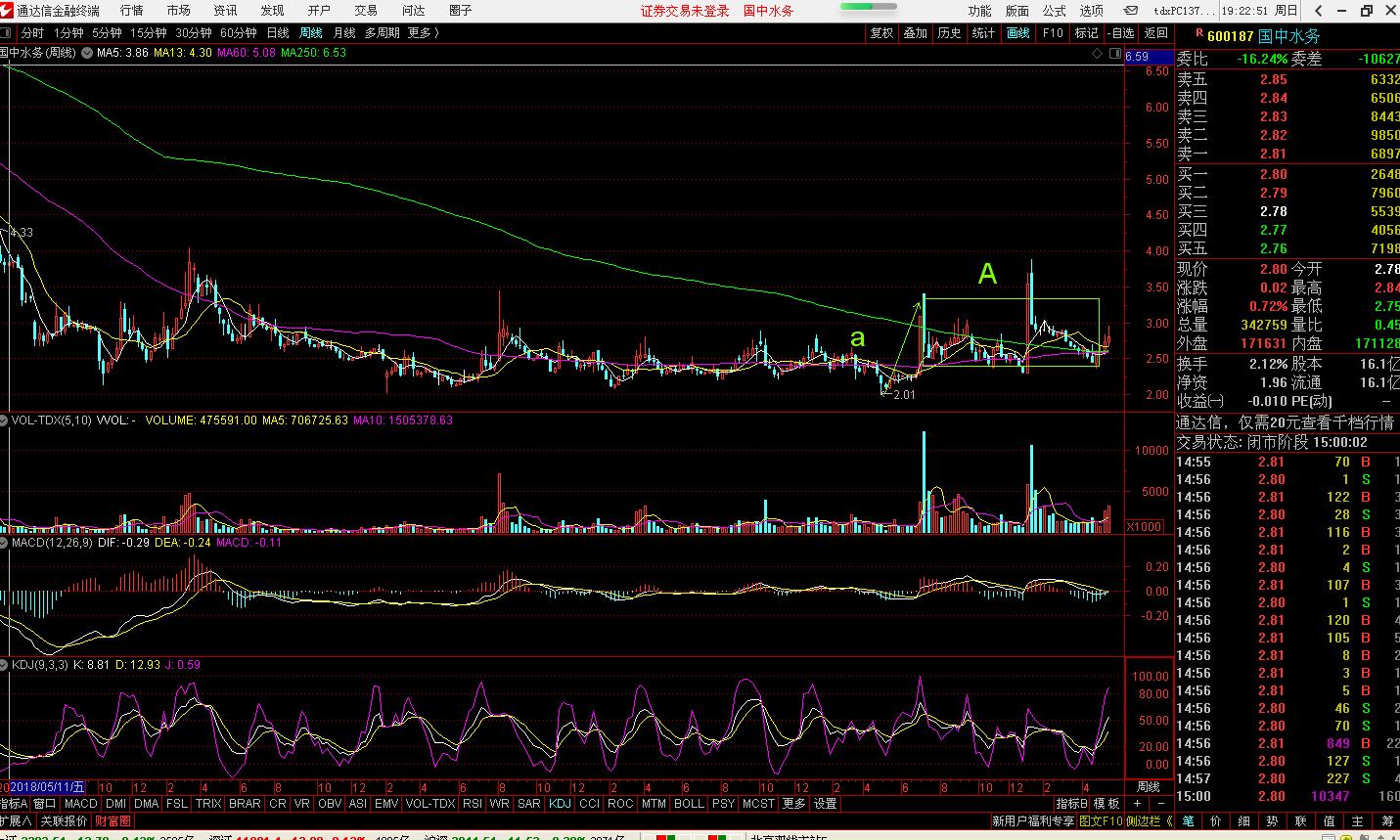The width and height of the screenshot is (1400, 840).
Task: Click the panel layout icon beside 6.59
Action: coord(1116,54)
